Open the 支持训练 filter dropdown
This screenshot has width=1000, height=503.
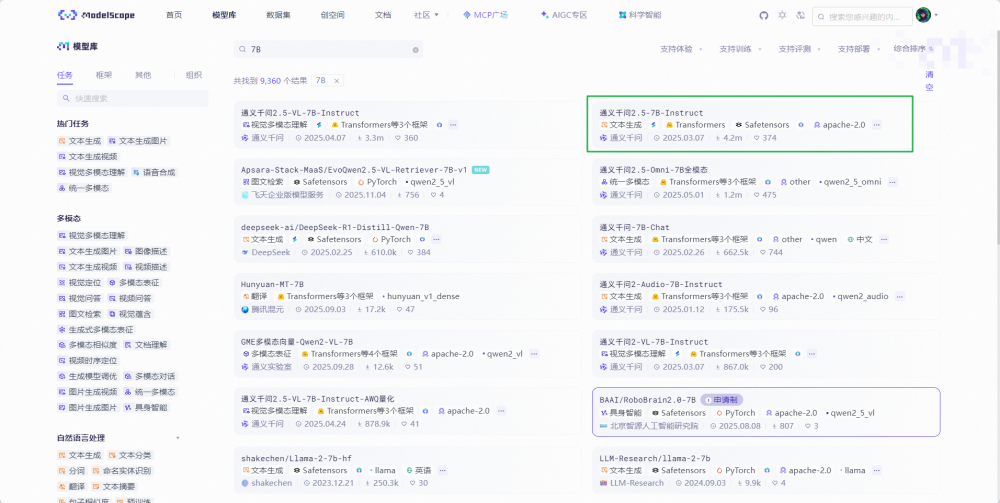click(x=740, y=49)
